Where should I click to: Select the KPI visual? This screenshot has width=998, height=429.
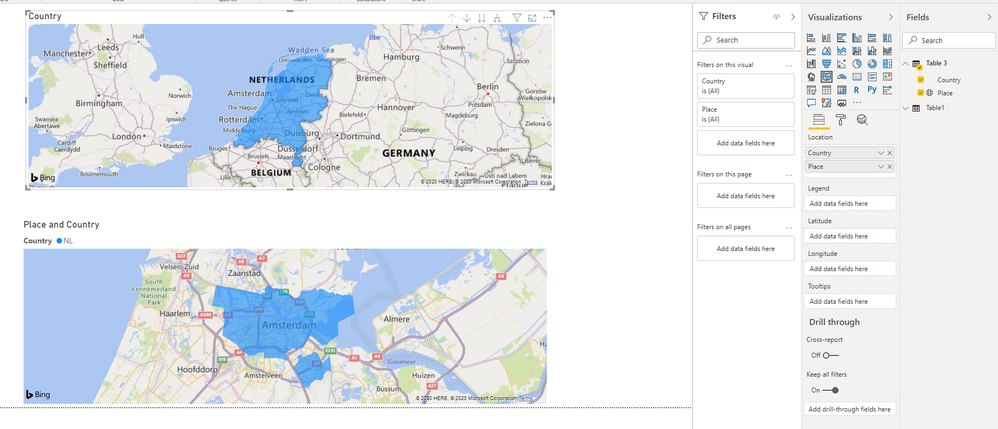click(x=887, y=77)
